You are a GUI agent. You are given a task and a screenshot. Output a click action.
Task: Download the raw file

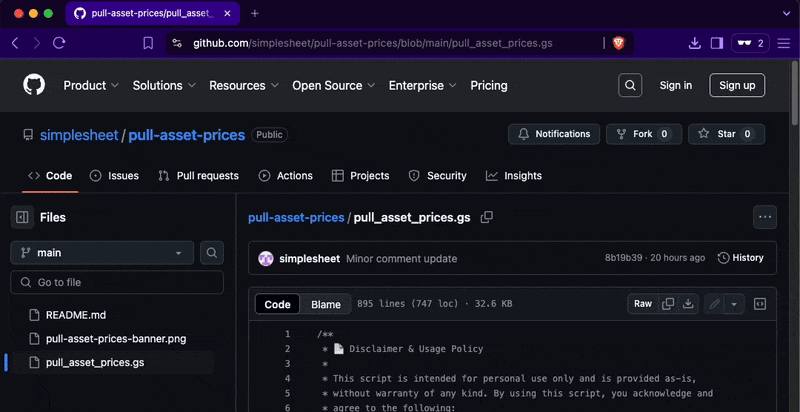(688, 304)
